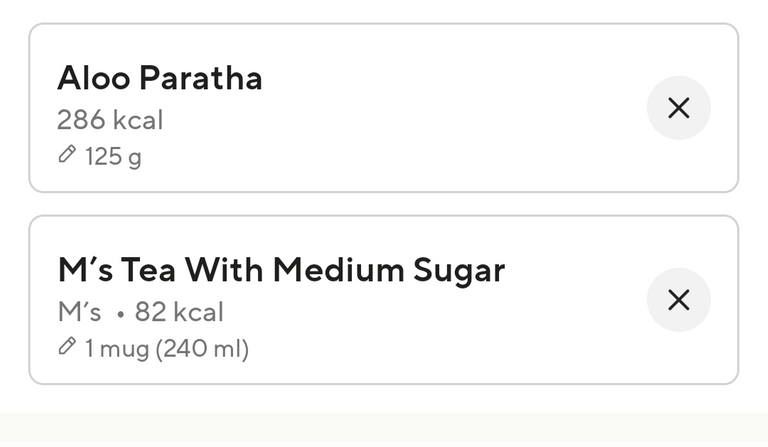The width and height of the screenshot is (768, 447).
Task: Click the bullet separator before 82 kcal
Action: (x=120, y=315)
